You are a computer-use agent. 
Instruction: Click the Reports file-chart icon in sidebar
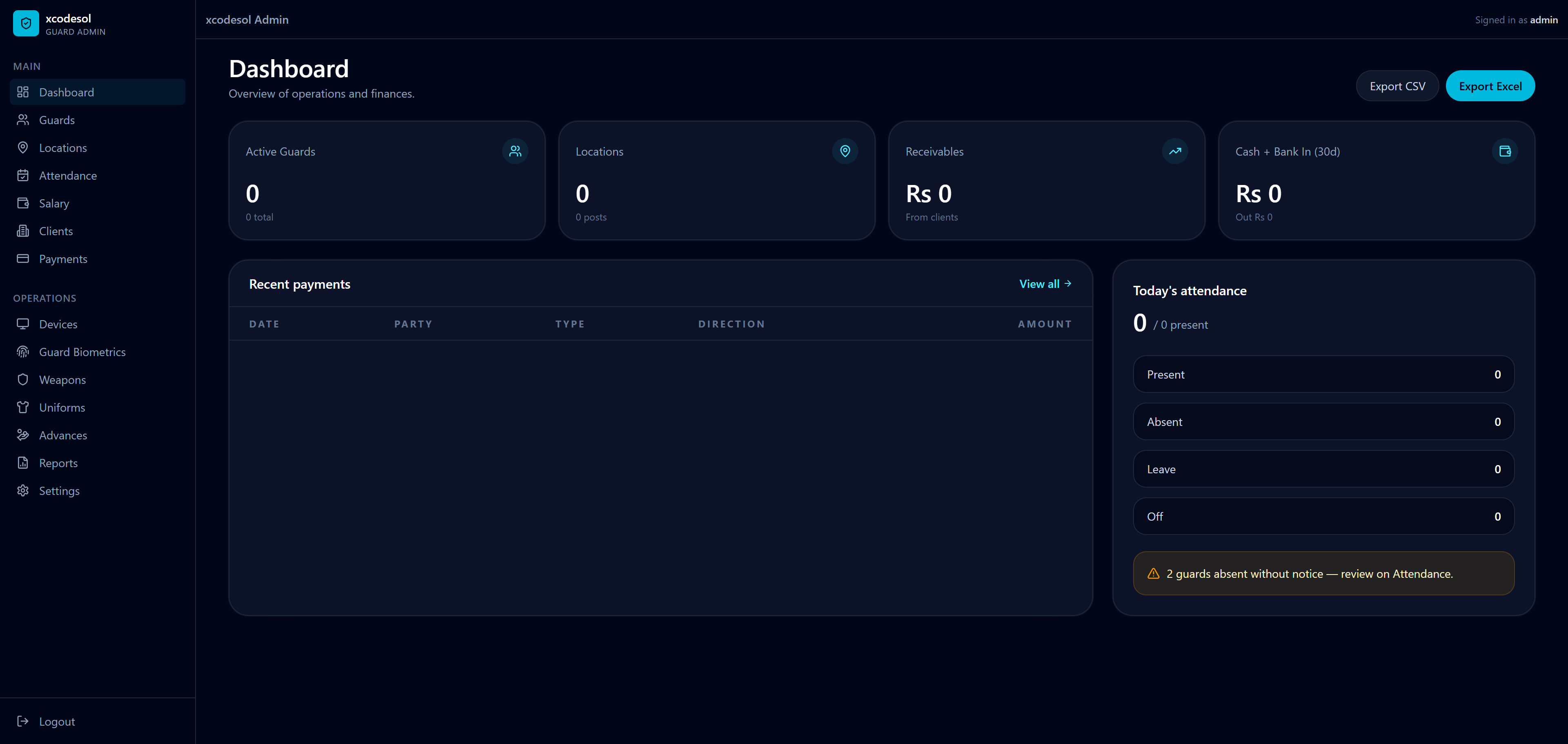pos(23,463)
